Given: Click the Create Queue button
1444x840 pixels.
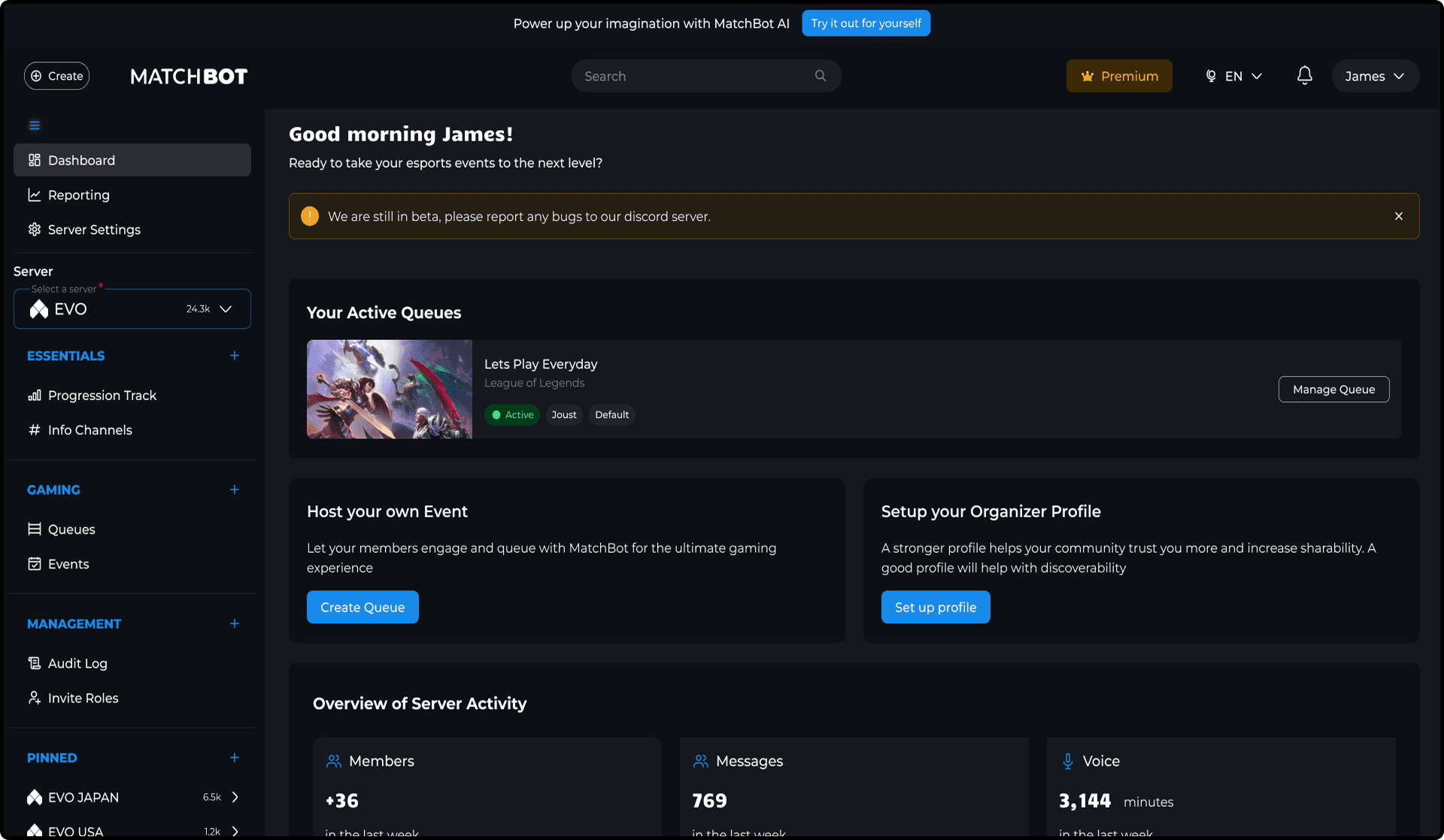Looking at the screenshot, I should click(363, 607).
